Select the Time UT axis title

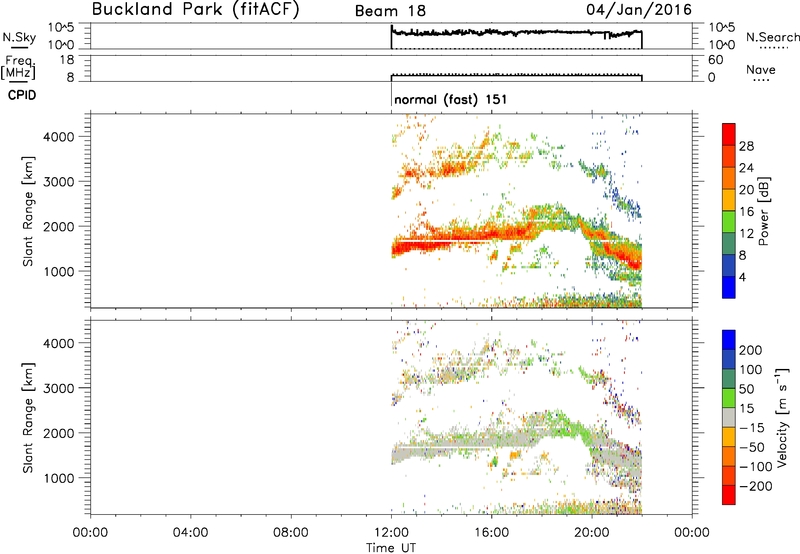(391, 548)
